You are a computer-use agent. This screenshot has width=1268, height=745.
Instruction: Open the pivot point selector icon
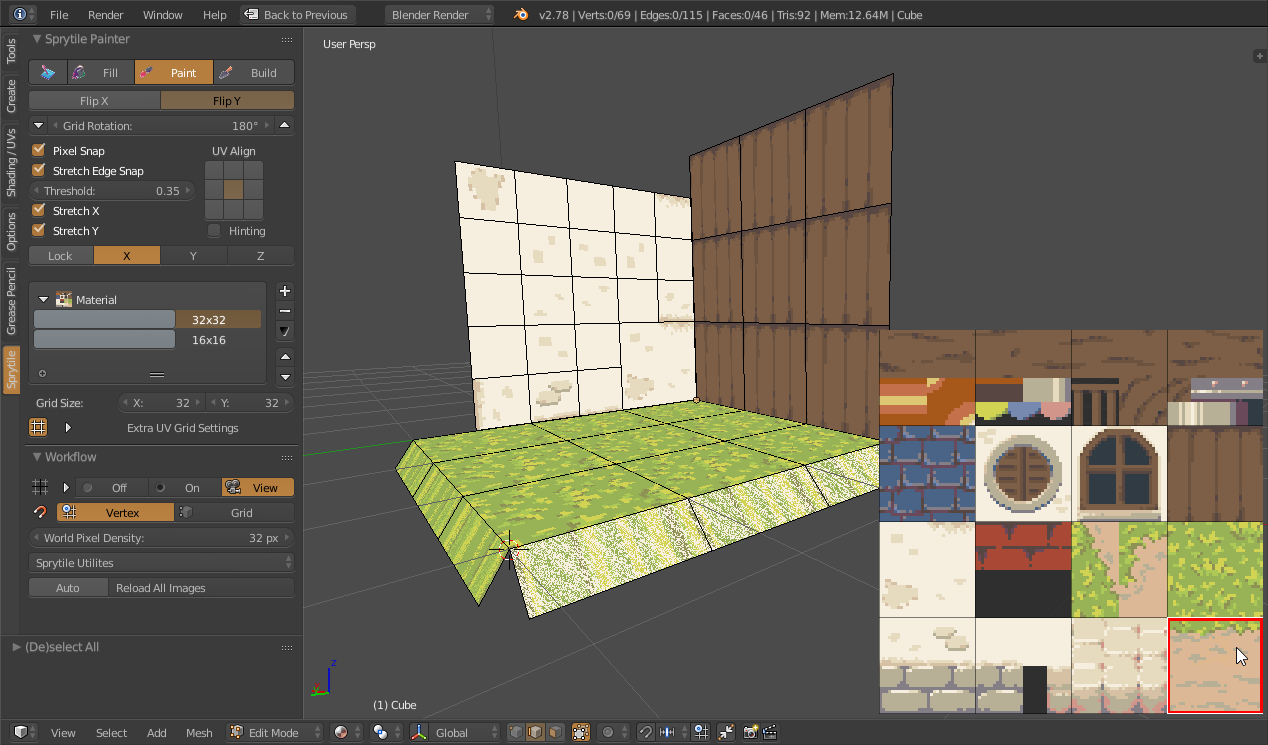point(385,732)
